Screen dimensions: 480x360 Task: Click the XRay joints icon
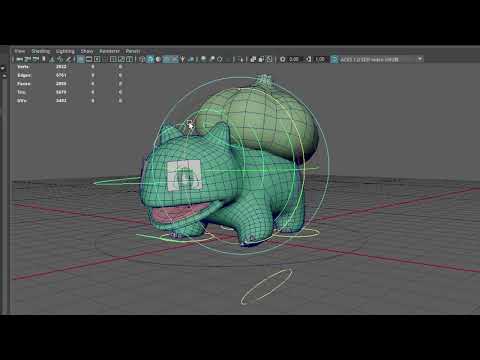[269, 59]
